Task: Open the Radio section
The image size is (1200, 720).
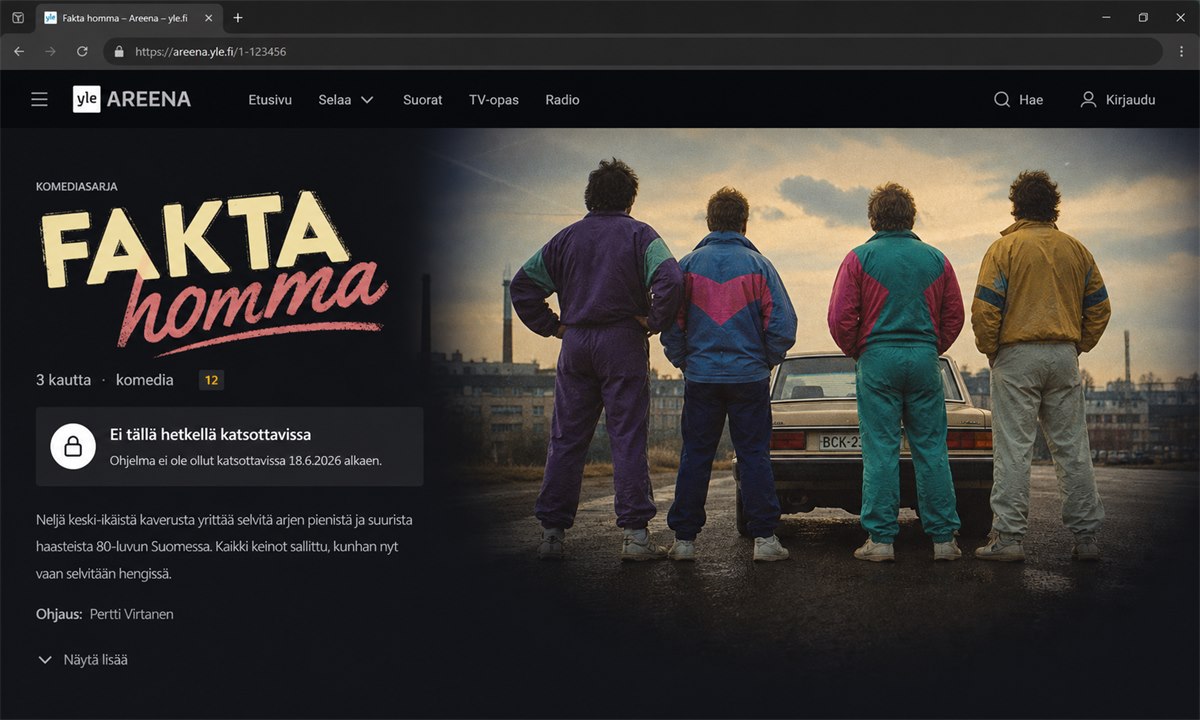Action: tap(562, 100)
